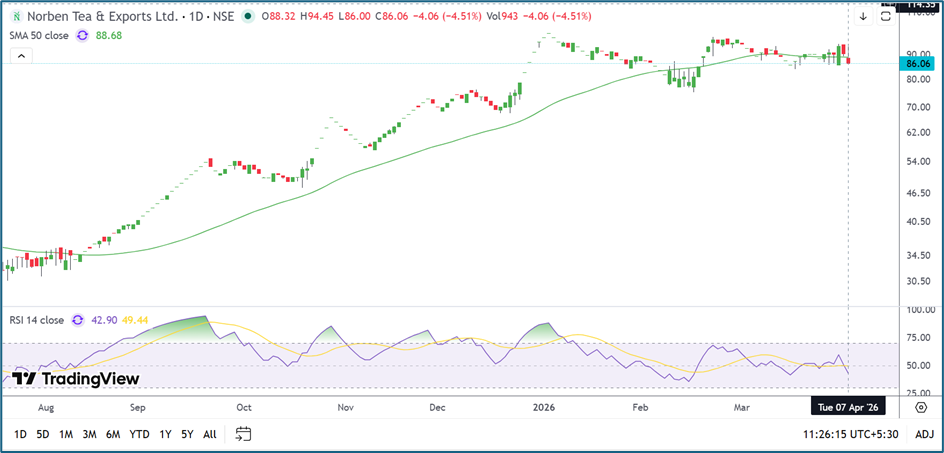Click the Norben Tea symbol logo icon
The image size is (944, 453).
[17, 16]
